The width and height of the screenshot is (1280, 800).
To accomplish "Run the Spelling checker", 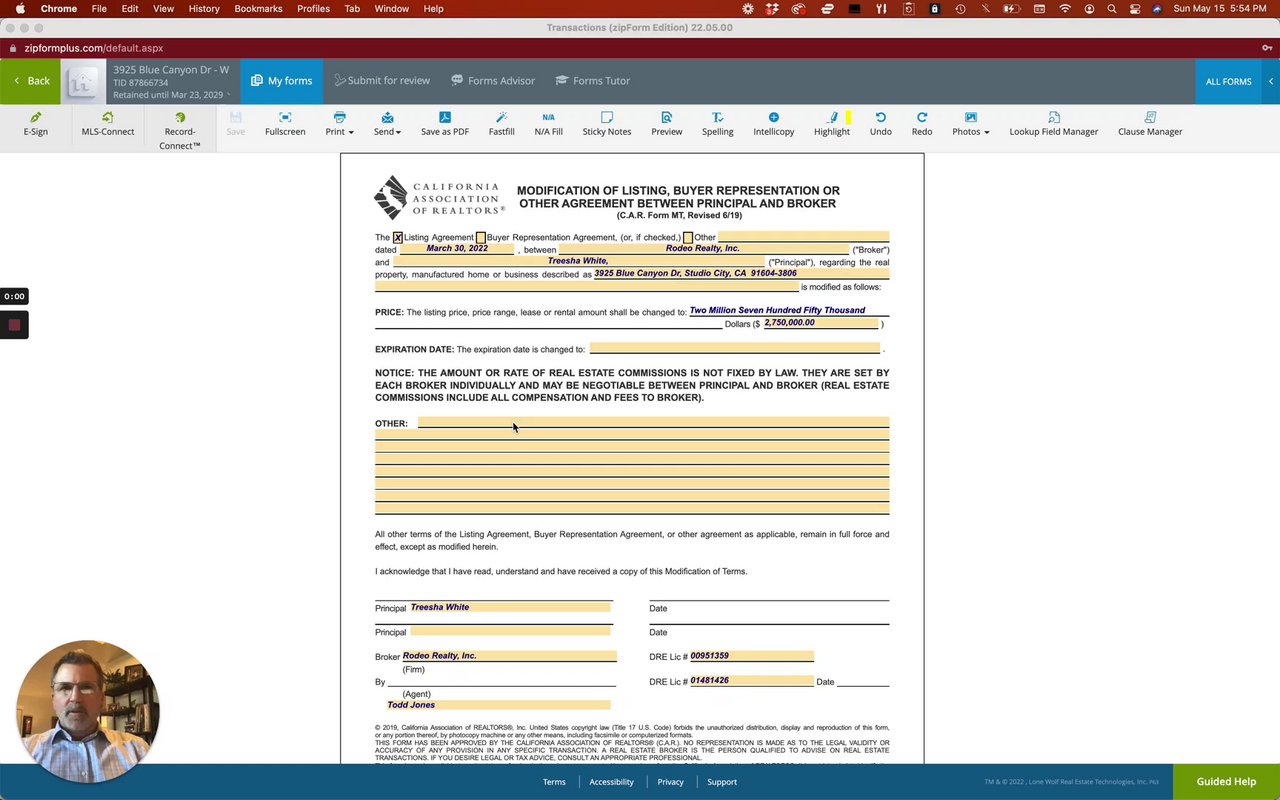I will pyautogui.click(x=717, y=124).
